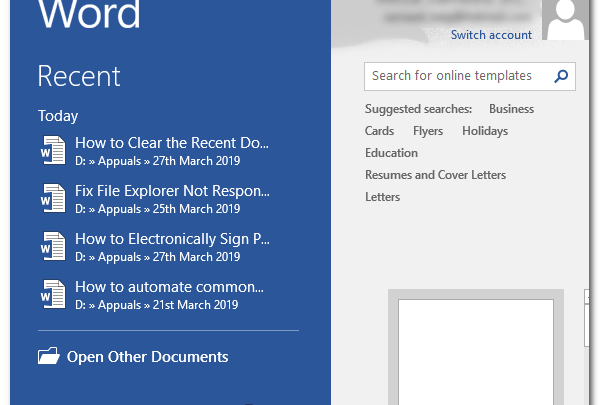Select the Cards suggested search
The width and height of the screenshot is (600, 405).
click(379, 131)
